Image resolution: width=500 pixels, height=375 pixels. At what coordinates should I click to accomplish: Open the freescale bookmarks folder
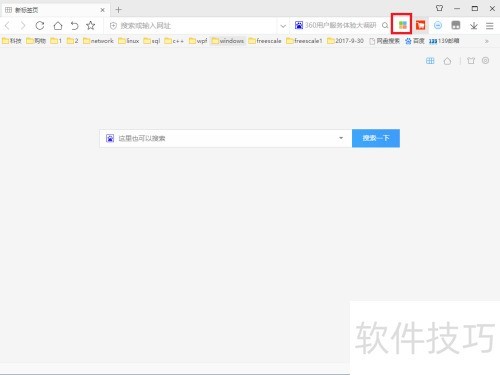(265, 41)
